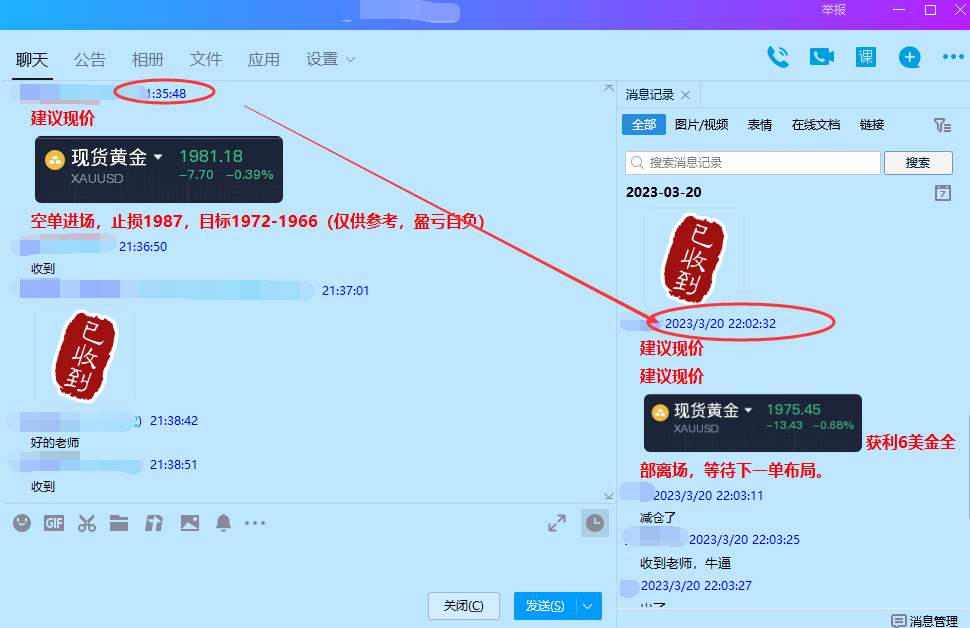970x628 pixels.
Task: Open the group class (课) icon
Action: tap(865, 58)
